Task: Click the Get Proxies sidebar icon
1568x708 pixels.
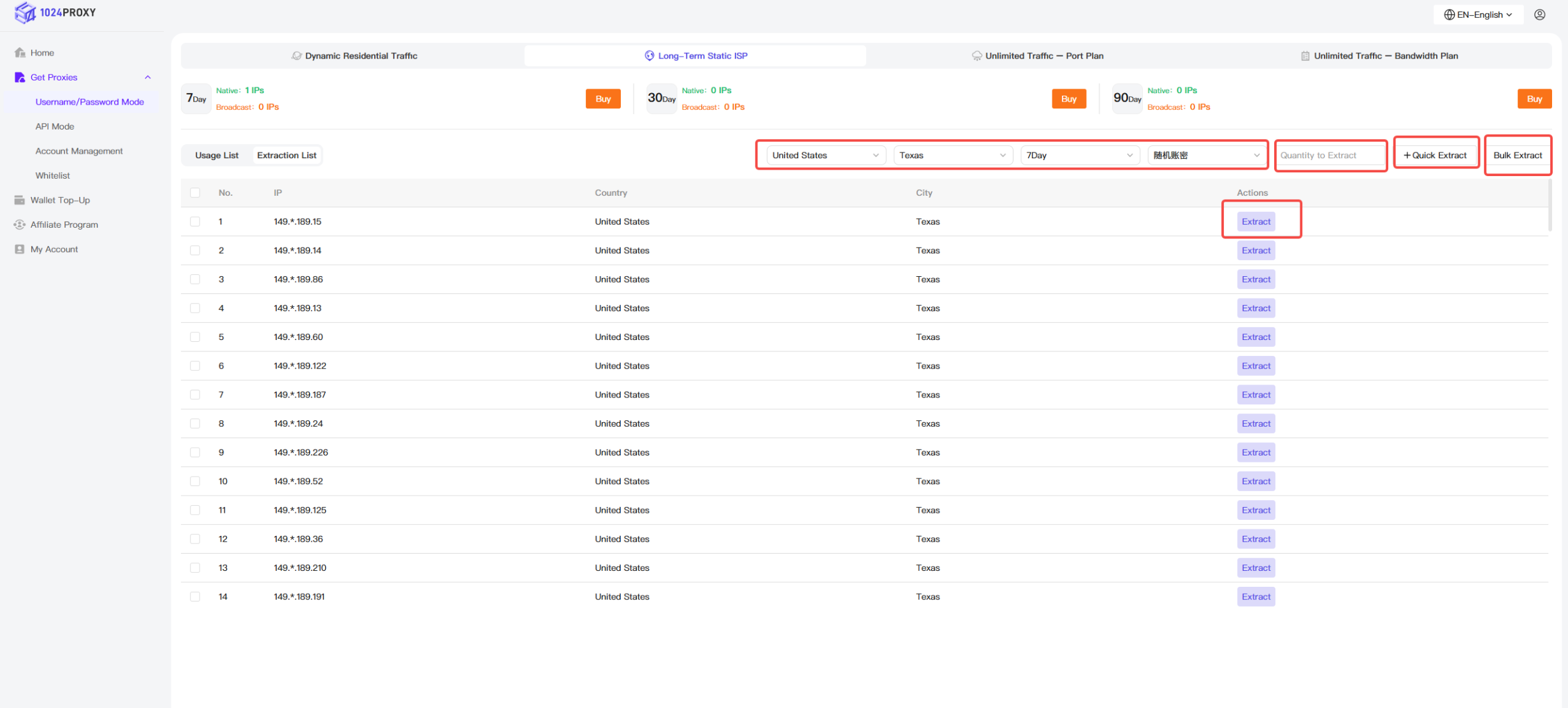Action: pyautogui.click(x=20, y=77)
